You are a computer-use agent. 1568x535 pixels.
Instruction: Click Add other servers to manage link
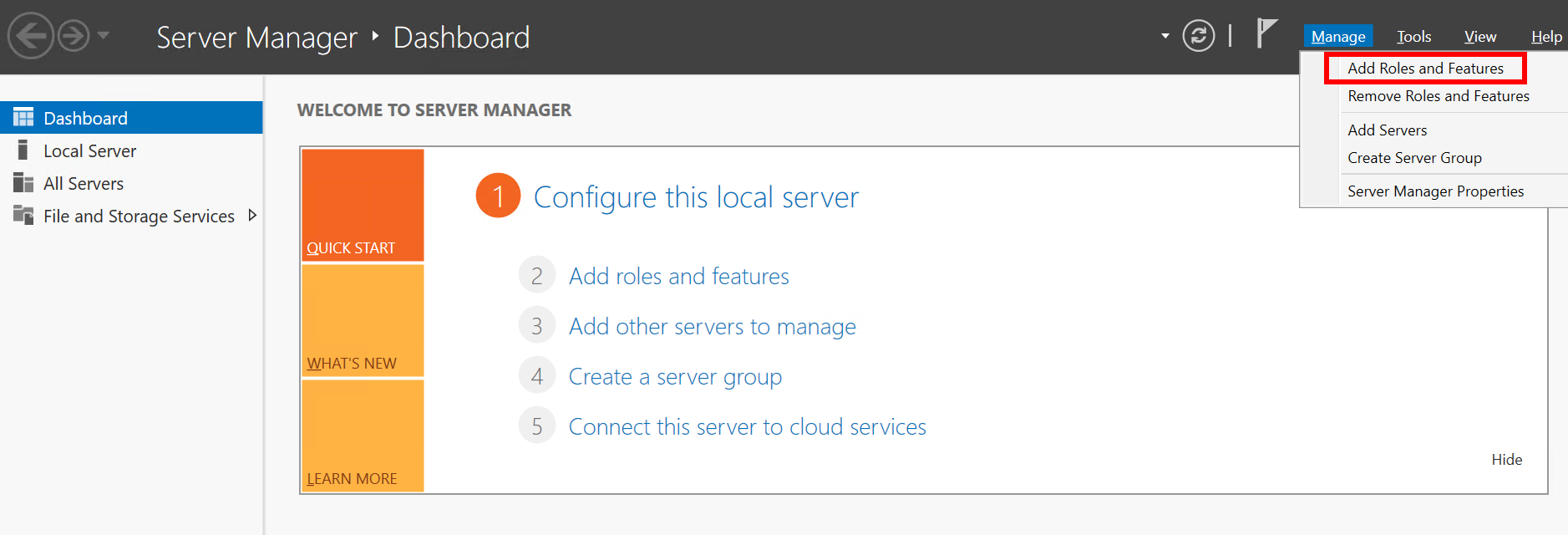click(x=713, y=326)
